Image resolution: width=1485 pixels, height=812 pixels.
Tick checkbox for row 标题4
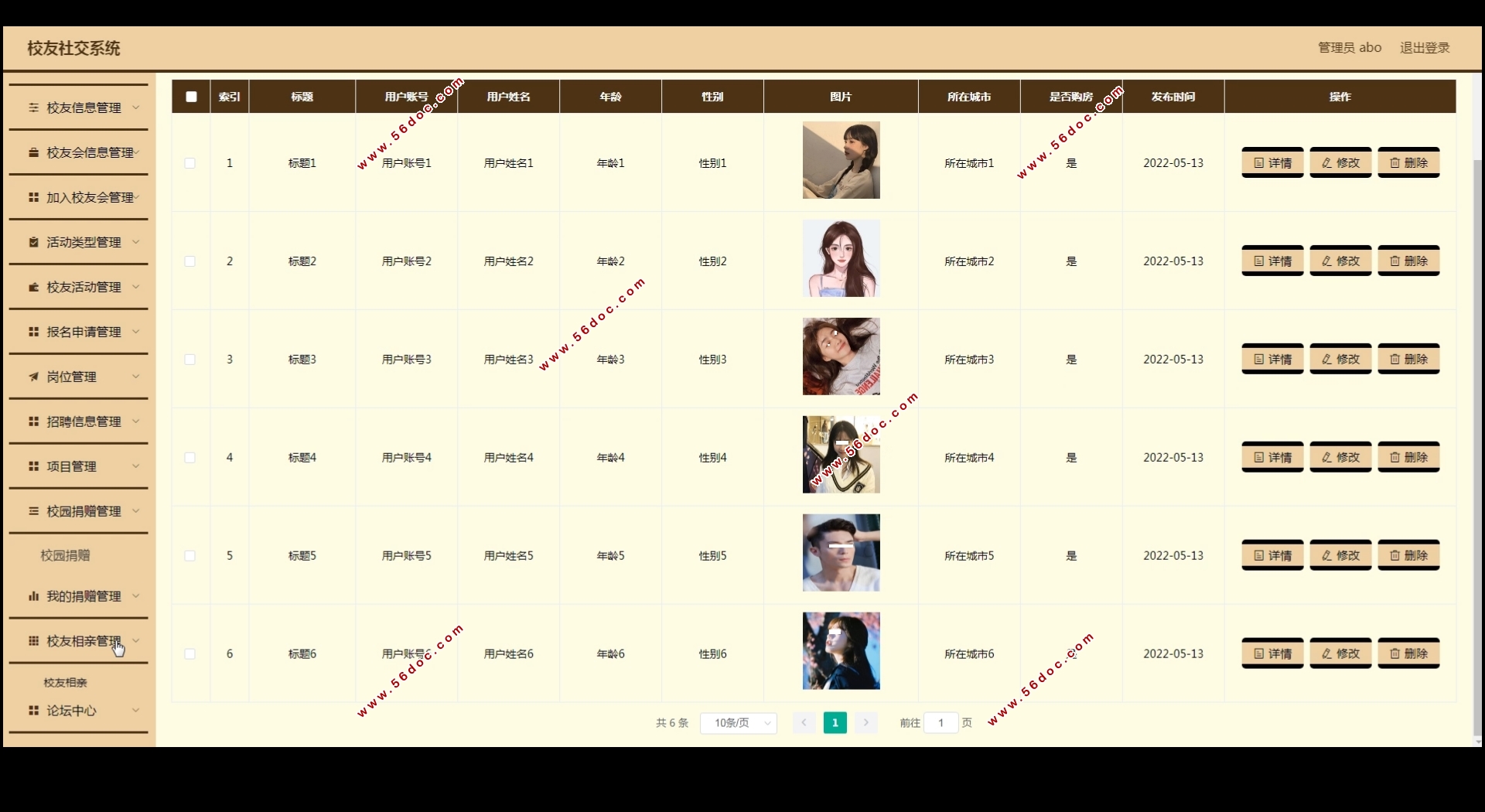tap(189, 458)
